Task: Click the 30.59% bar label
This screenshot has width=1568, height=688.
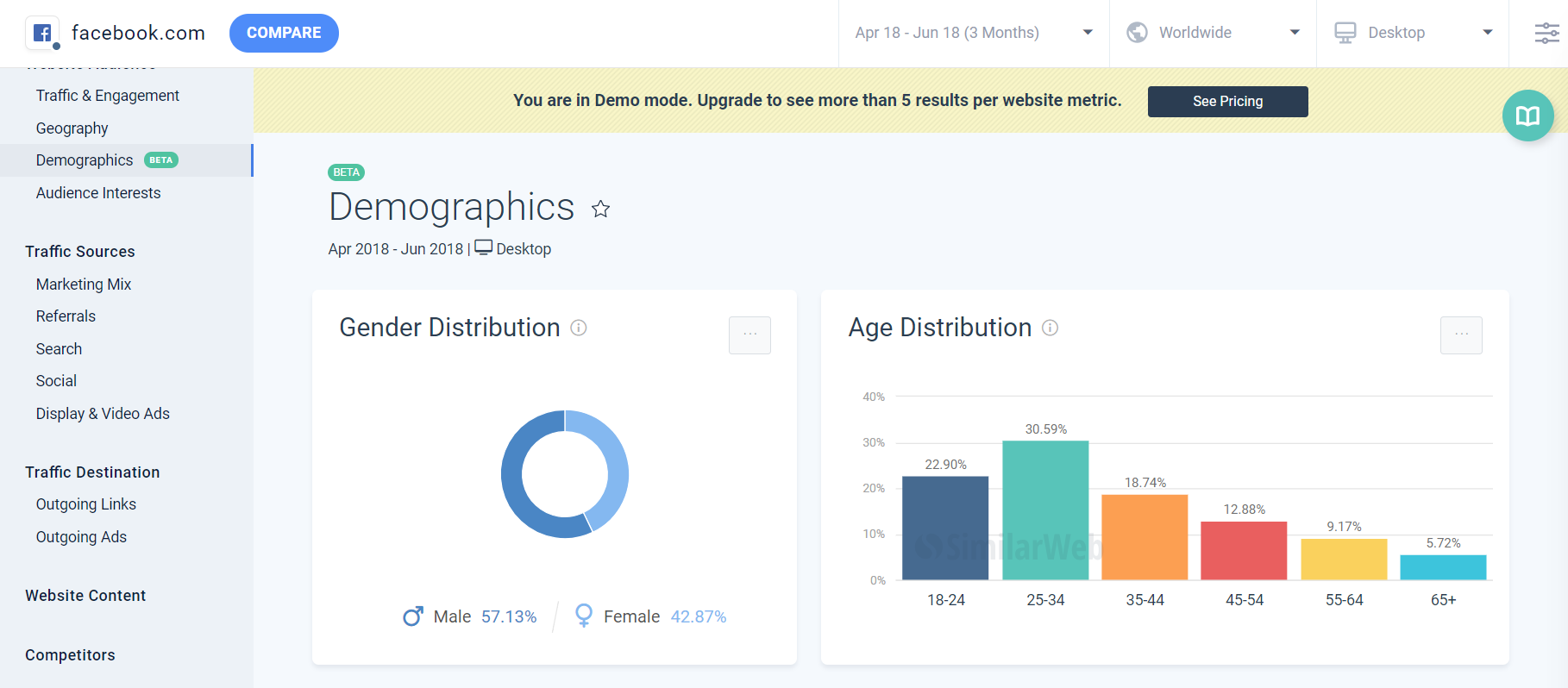Action: 1045,429
